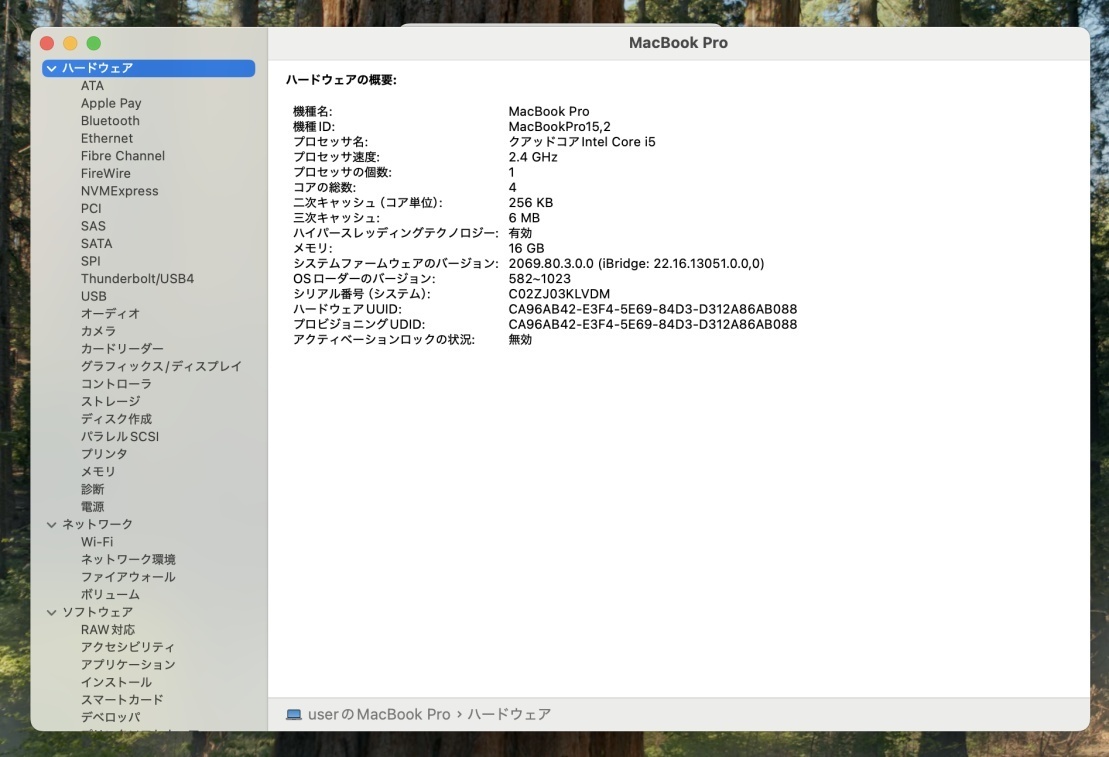The height and width of the screenshot is (757, 1109).
Task: Open カードリーダー entry
Action: (x=122, y=349)
